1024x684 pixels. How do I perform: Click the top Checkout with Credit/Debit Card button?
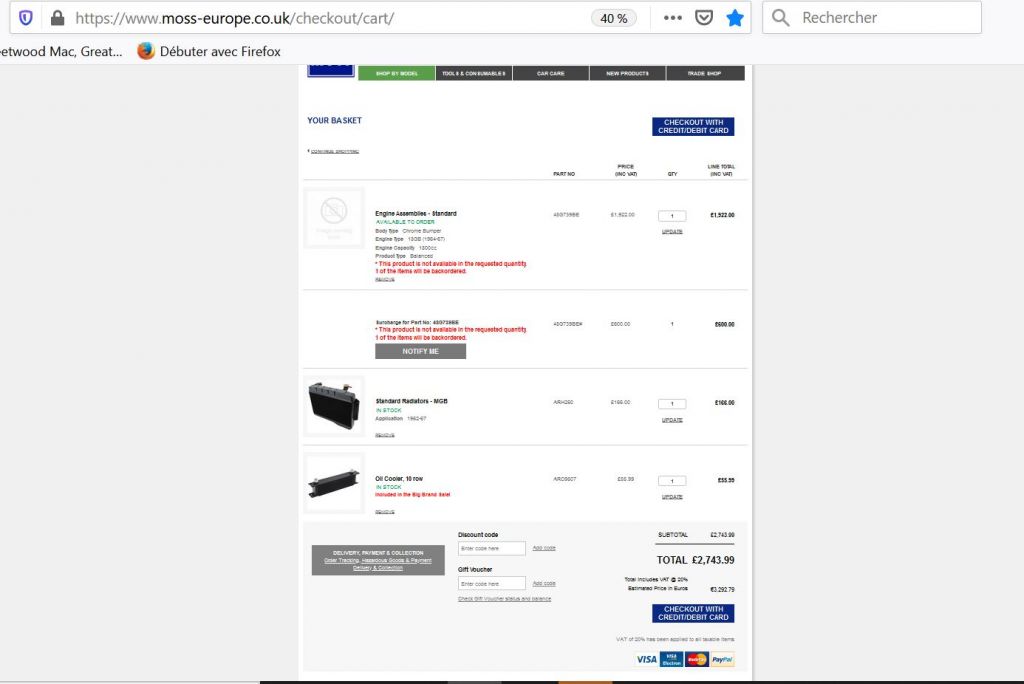tap(693, 126)
